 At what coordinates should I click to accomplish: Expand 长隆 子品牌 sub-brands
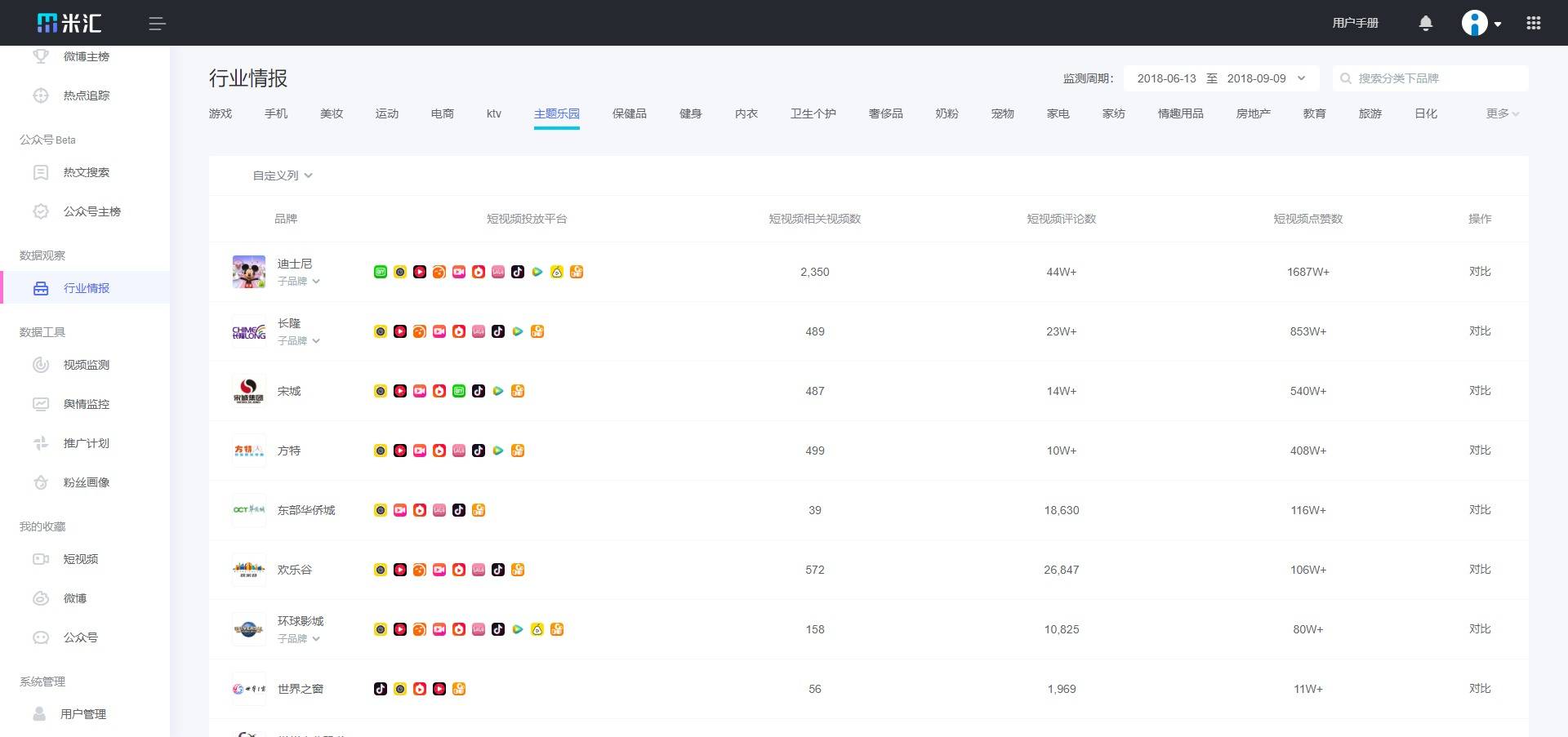tap(299, 340)
